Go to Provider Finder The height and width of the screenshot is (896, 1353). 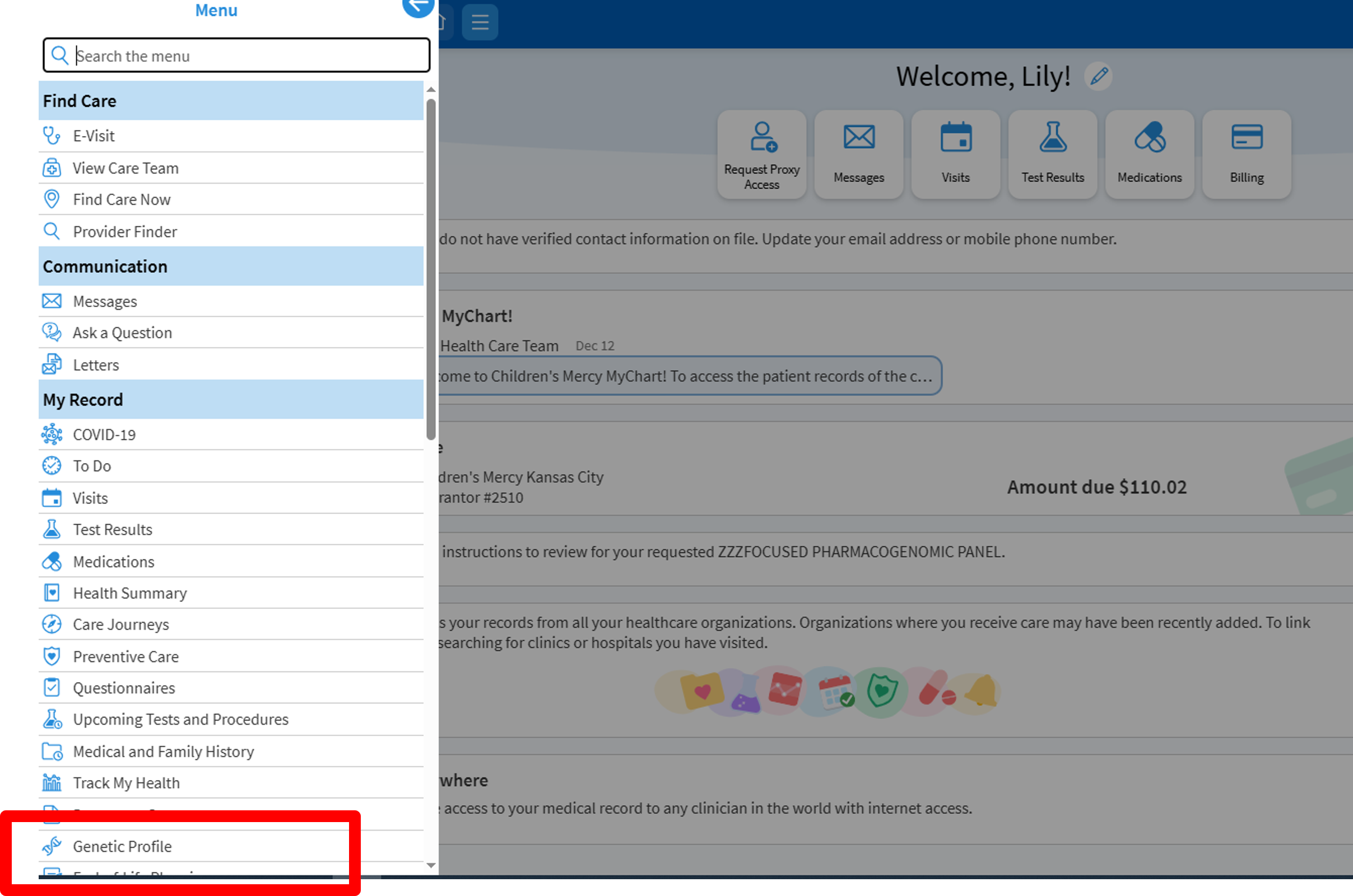[124, 231]
